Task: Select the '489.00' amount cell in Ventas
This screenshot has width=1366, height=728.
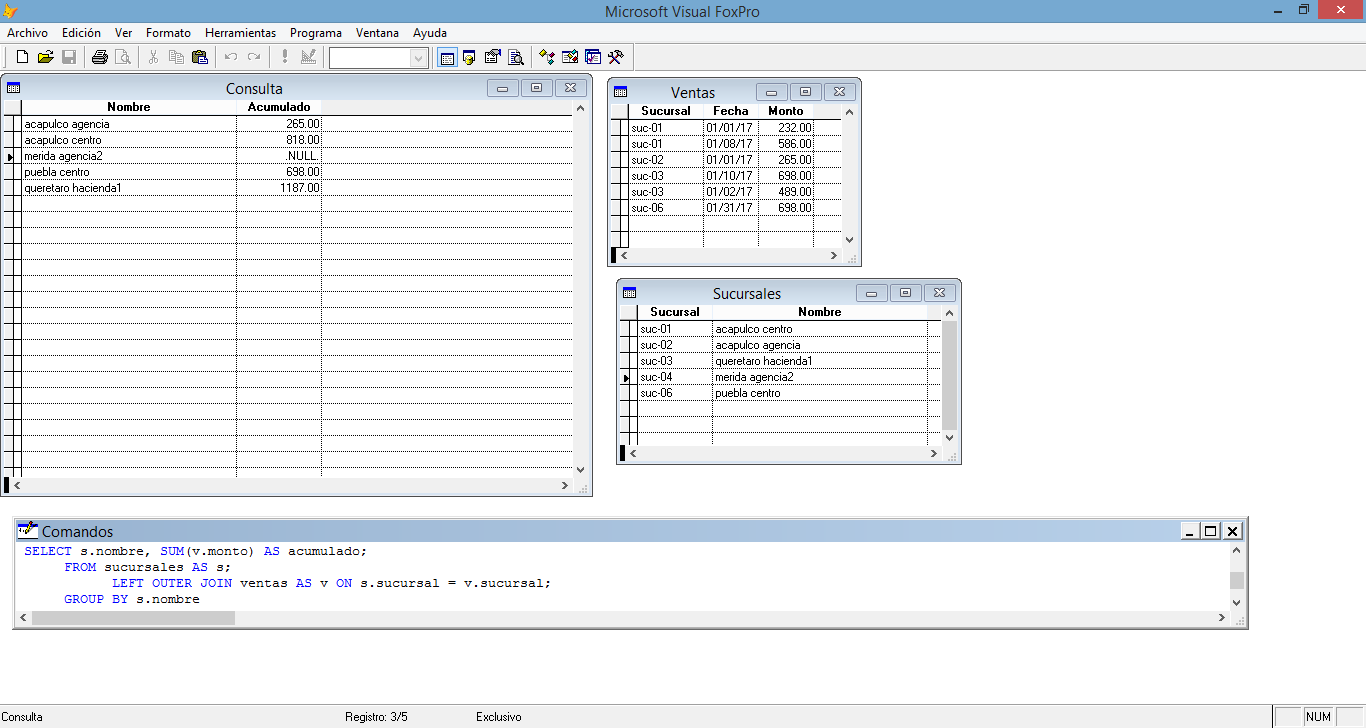Action: click(786, 192)
